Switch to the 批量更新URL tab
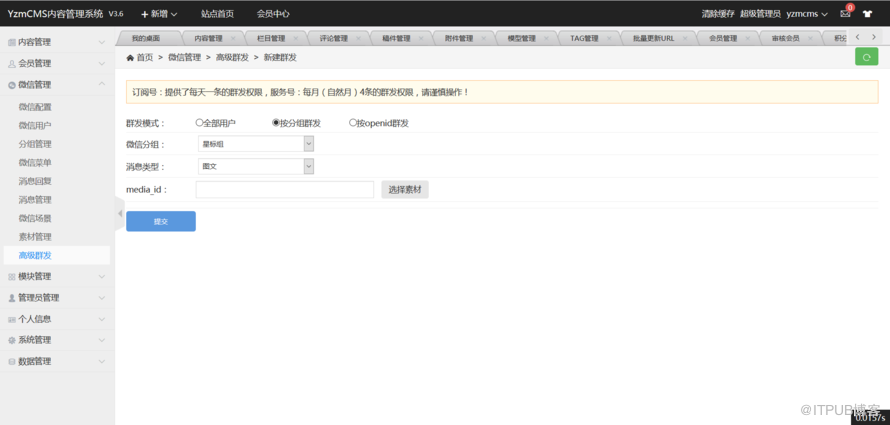The height and width of the screenshot is (425, 890). [654, 39]
